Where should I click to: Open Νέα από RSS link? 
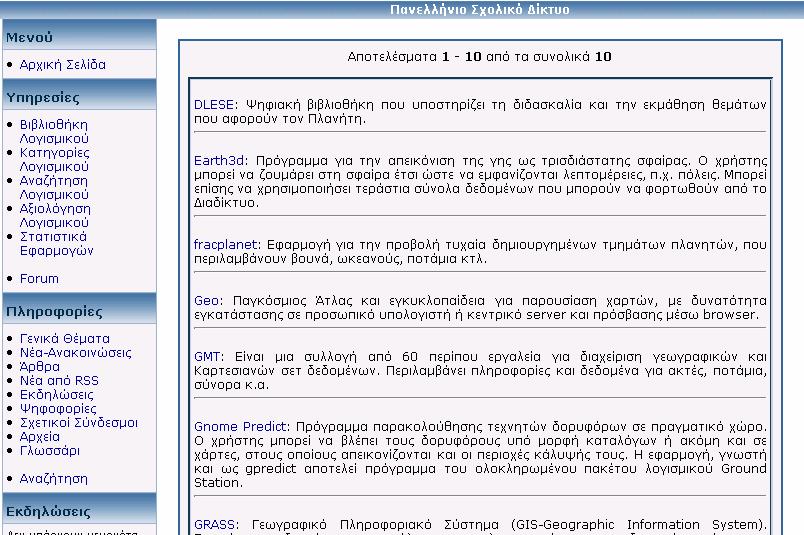[x=59, y=381]
